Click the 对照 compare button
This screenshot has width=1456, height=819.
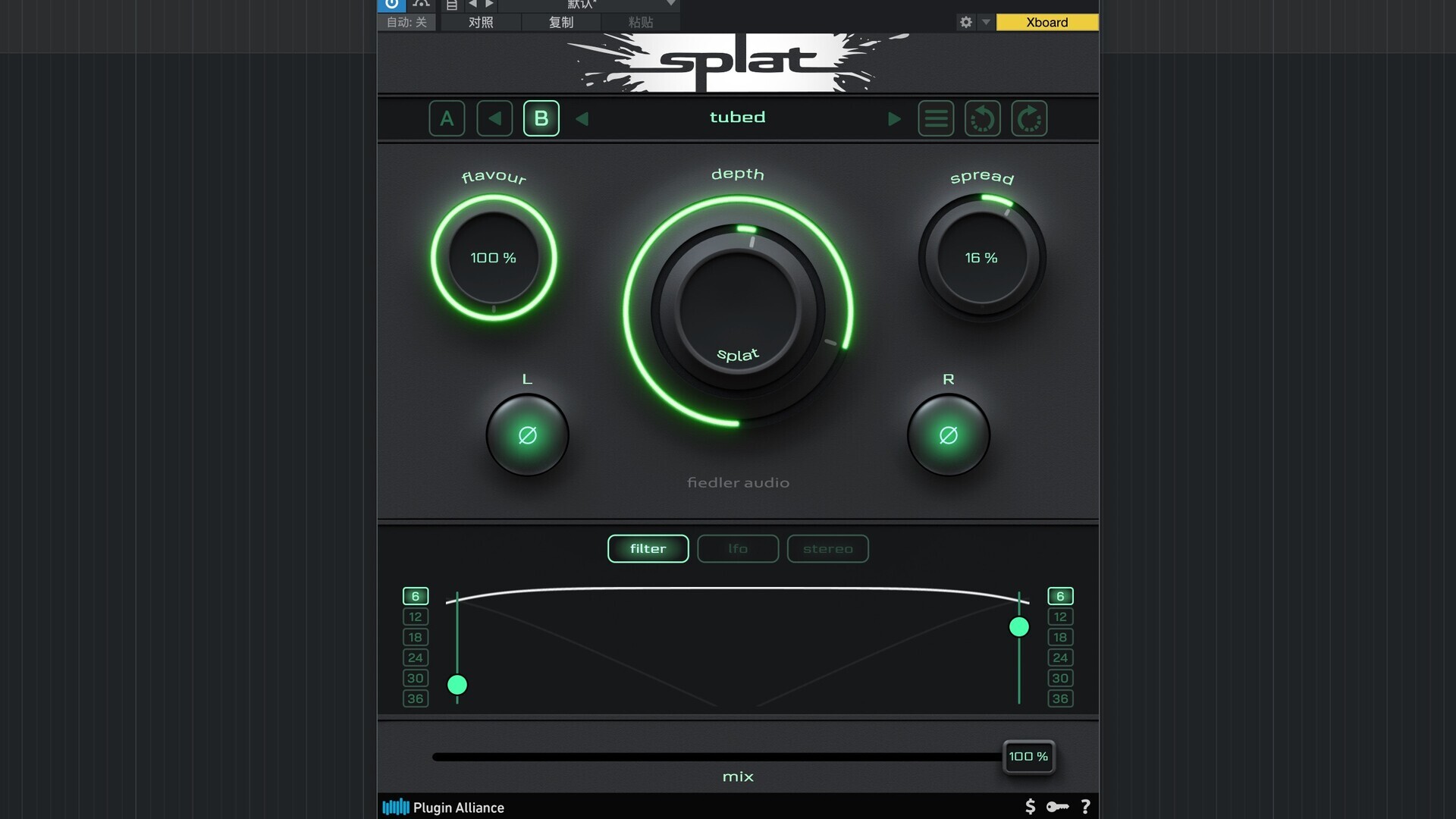coord(481,22)
